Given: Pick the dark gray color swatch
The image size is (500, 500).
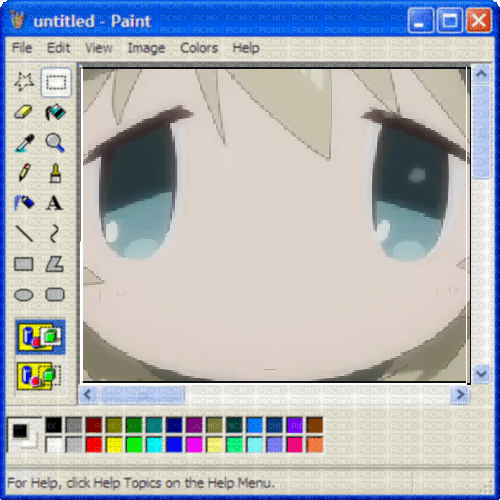Looking at the screenshot, I should point(74,425).
